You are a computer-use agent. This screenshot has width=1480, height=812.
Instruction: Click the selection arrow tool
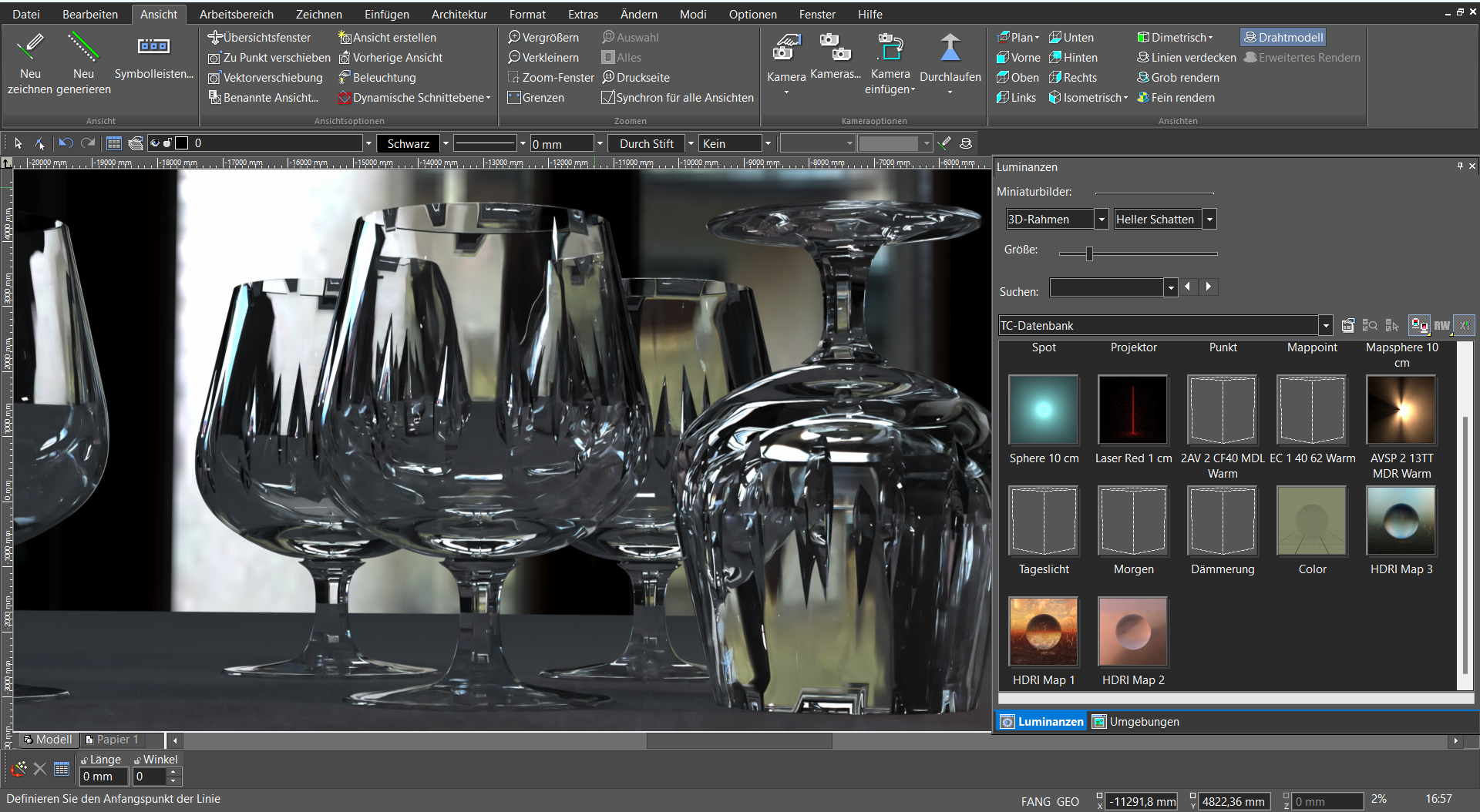click(x=18, y=143)
